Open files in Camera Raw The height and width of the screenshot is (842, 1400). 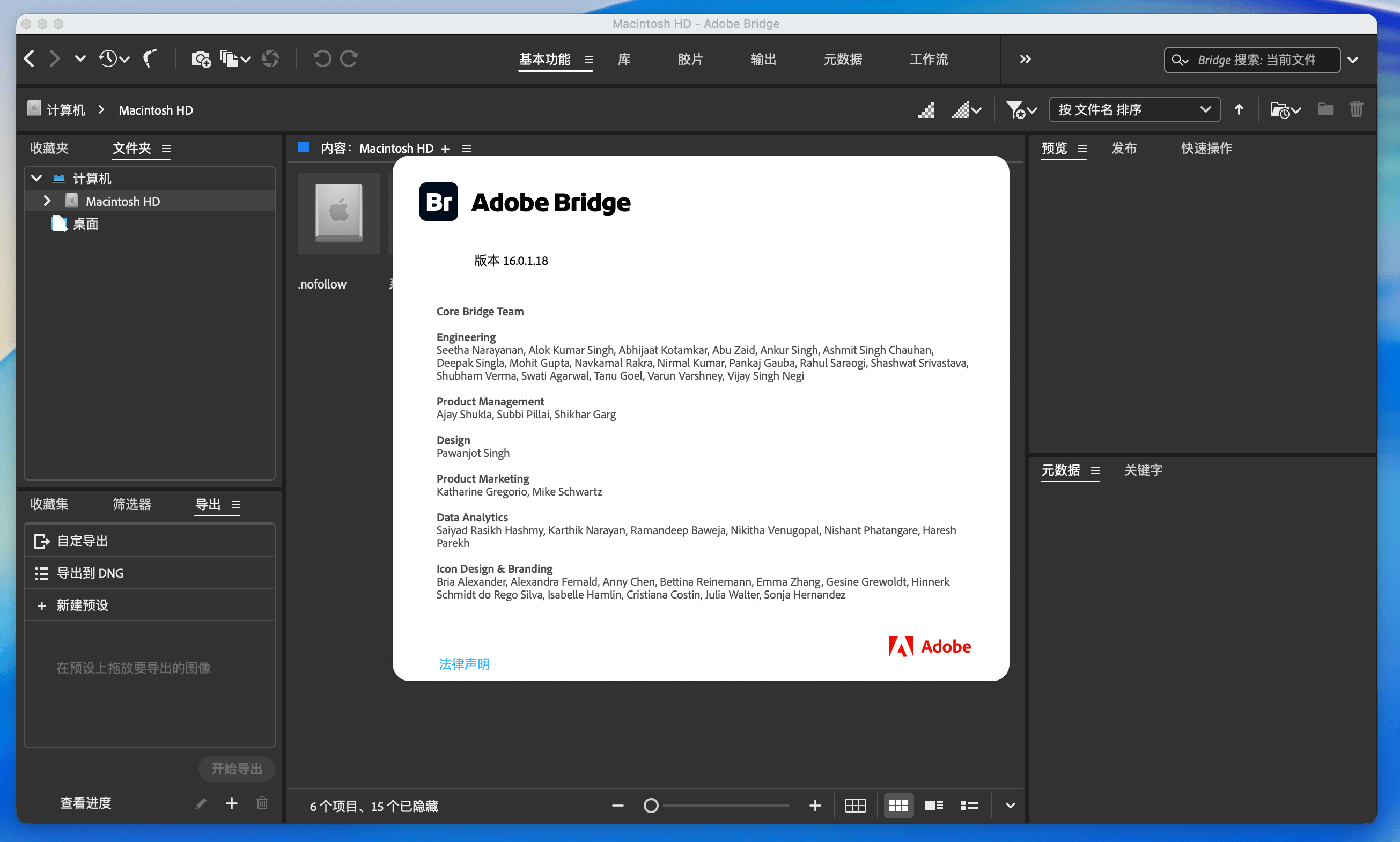point(270,58)
